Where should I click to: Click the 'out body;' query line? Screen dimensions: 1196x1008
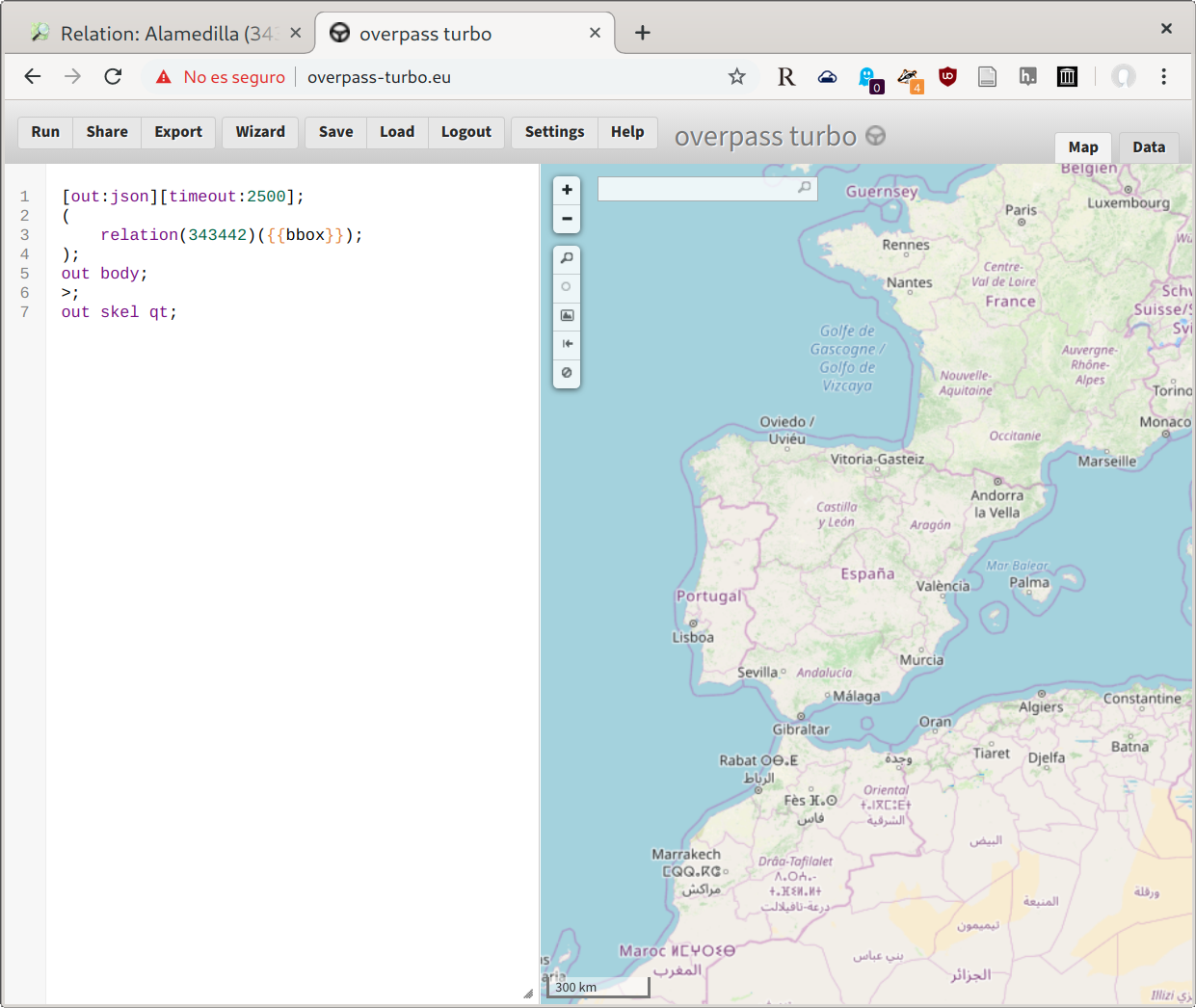pyautogui.click(x=105, y=274)
